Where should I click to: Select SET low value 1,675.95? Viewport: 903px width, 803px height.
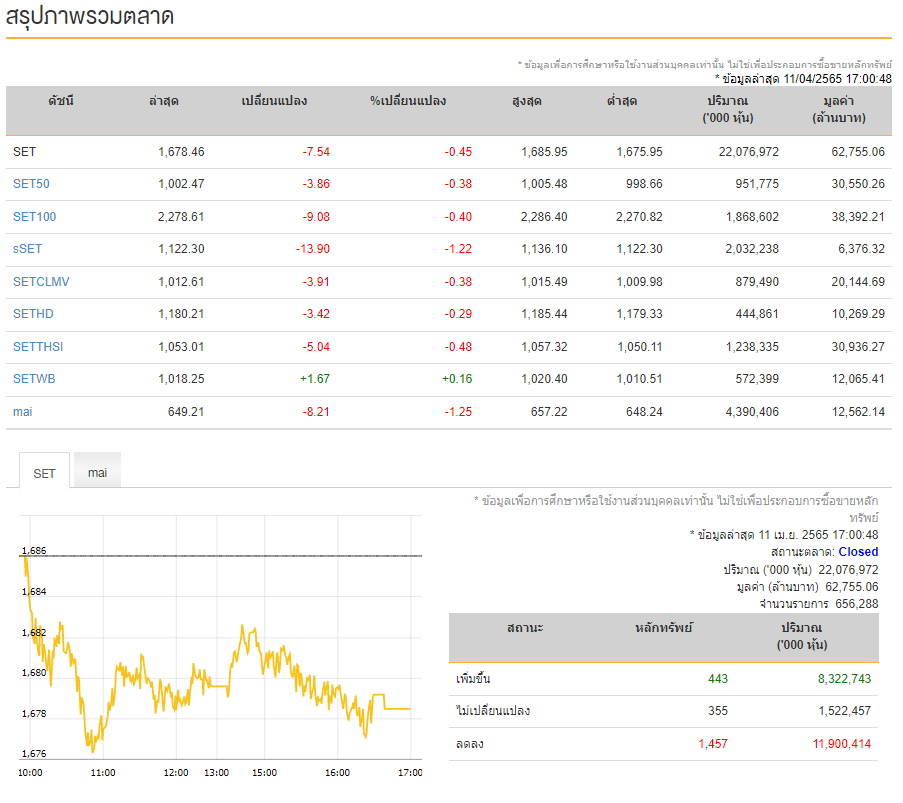[639, 151]
